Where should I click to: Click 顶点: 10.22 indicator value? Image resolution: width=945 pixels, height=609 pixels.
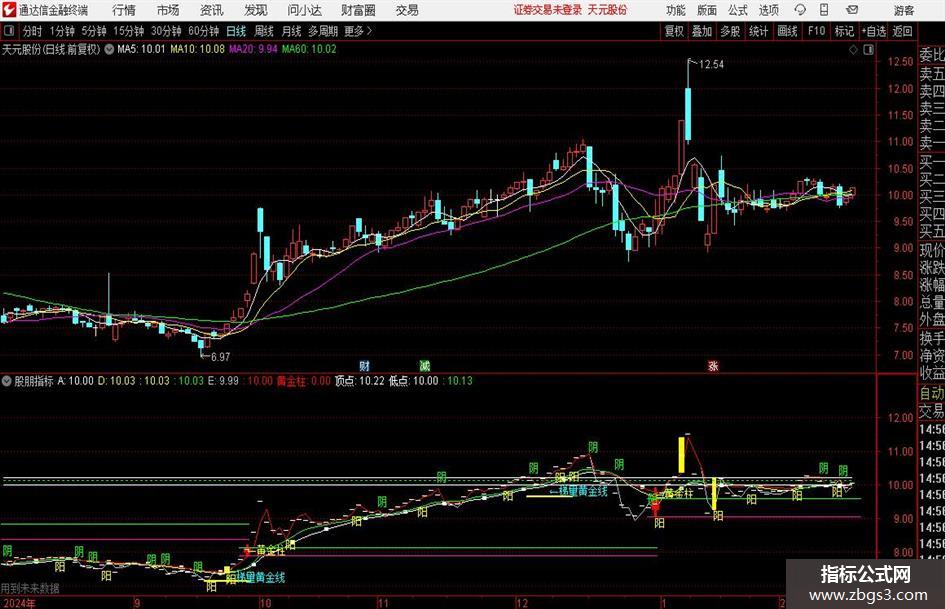click(x=359, y=381)
